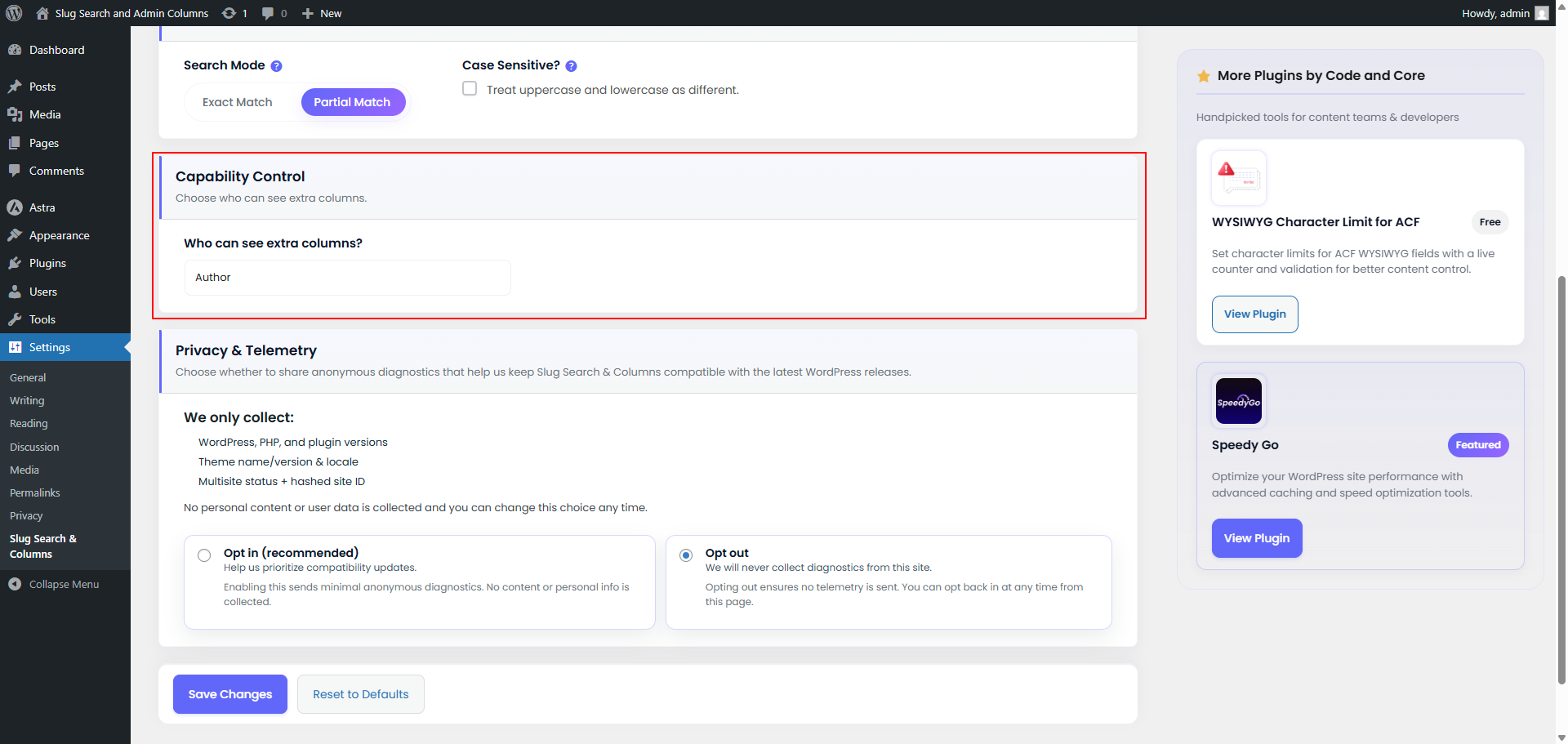
Task: Select 'Slug Search & Columns' in Settings submenu
Action: pos(43,546)
